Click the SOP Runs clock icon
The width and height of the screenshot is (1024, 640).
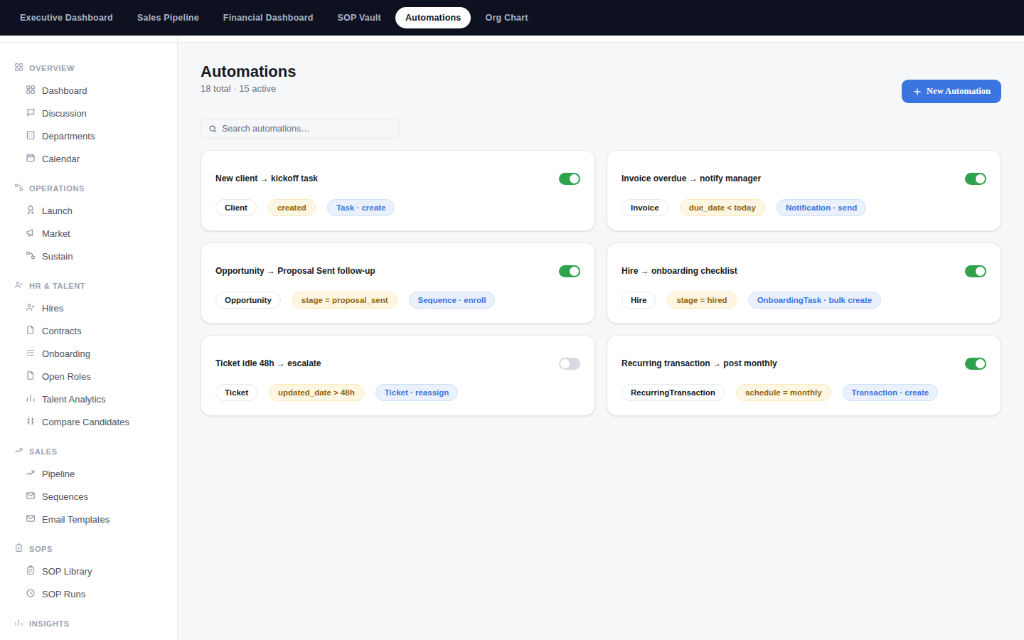[30, 594]
